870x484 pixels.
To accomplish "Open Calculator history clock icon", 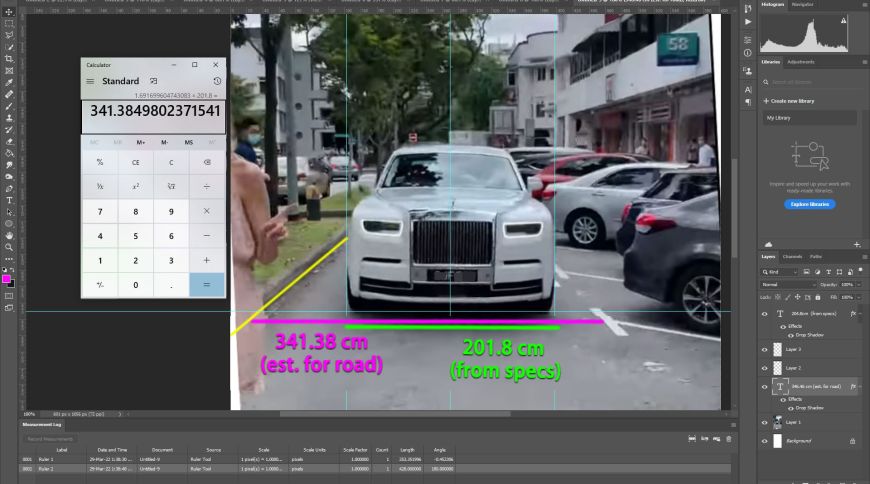I will (217, 81).
